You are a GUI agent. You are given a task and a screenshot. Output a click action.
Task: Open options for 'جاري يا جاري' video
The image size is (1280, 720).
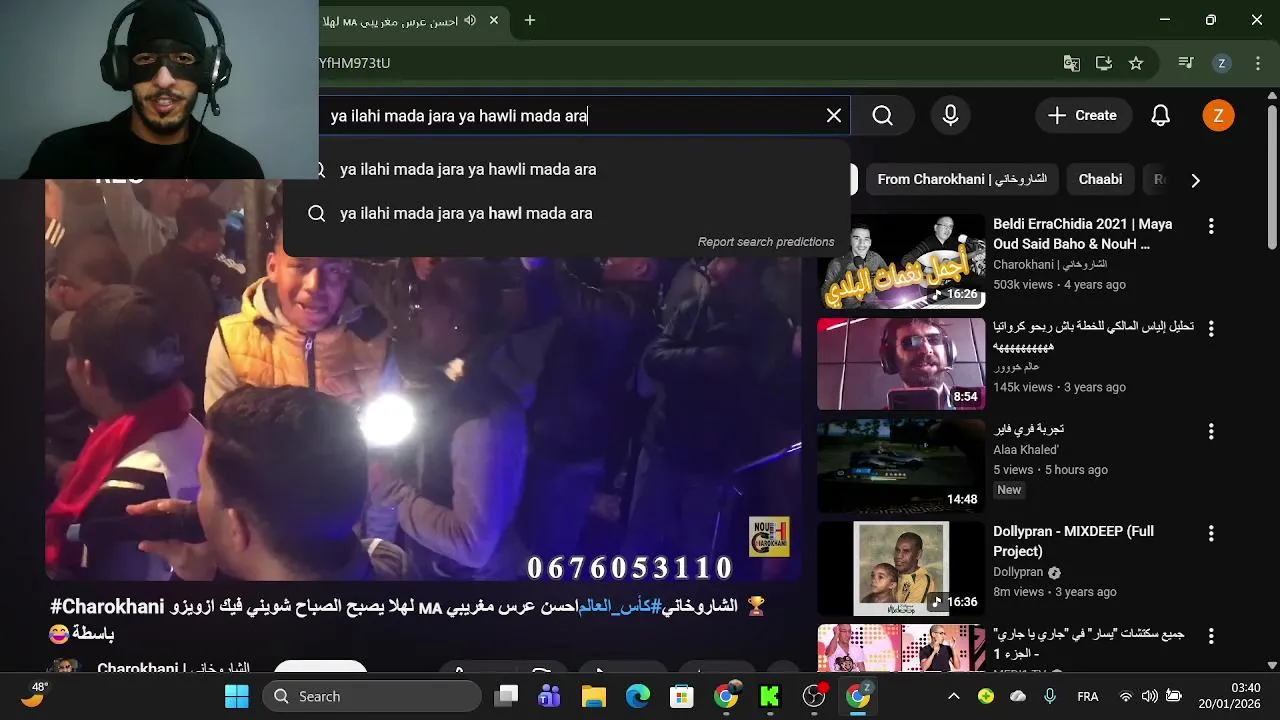pyautogui.click(x=1211, y=636)
